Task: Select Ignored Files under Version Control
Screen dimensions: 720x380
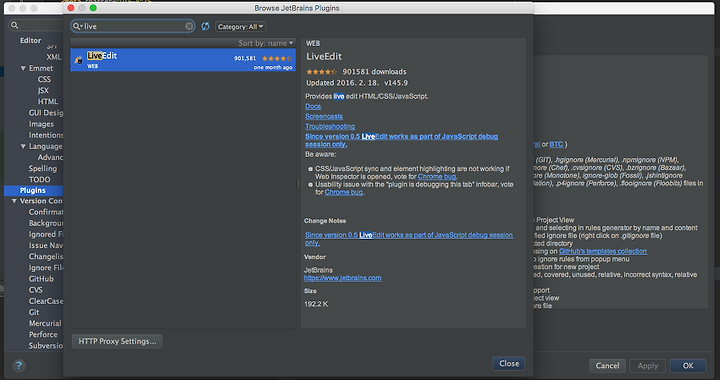Action: point(45,234)
